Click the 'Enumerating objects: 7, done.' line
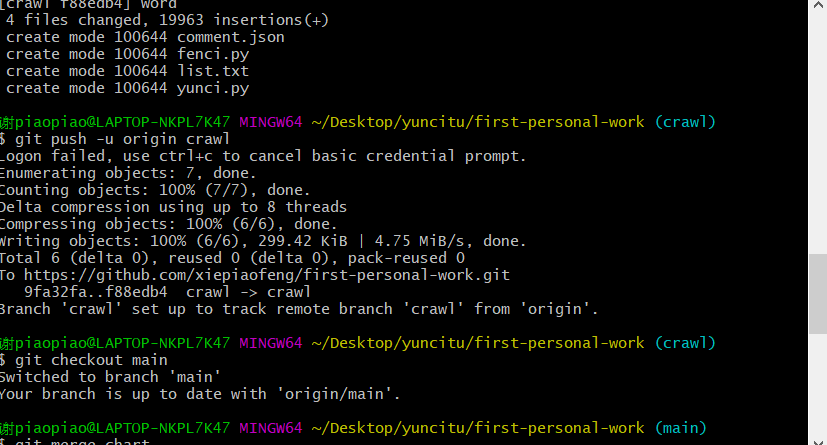 125,173
